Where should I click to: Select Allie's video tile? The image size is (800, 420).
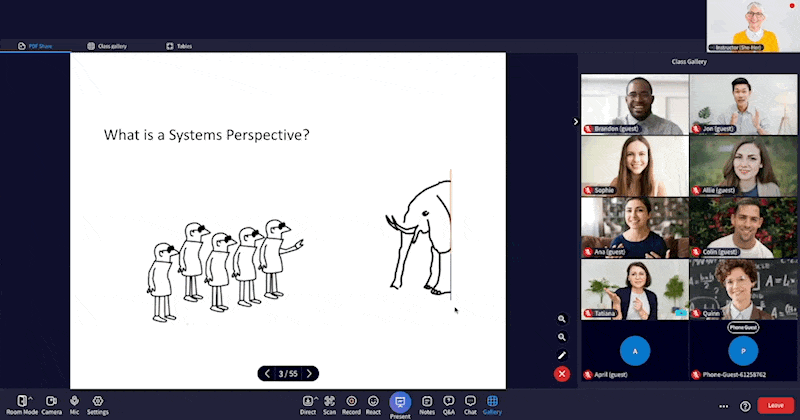tap(743, 166)
